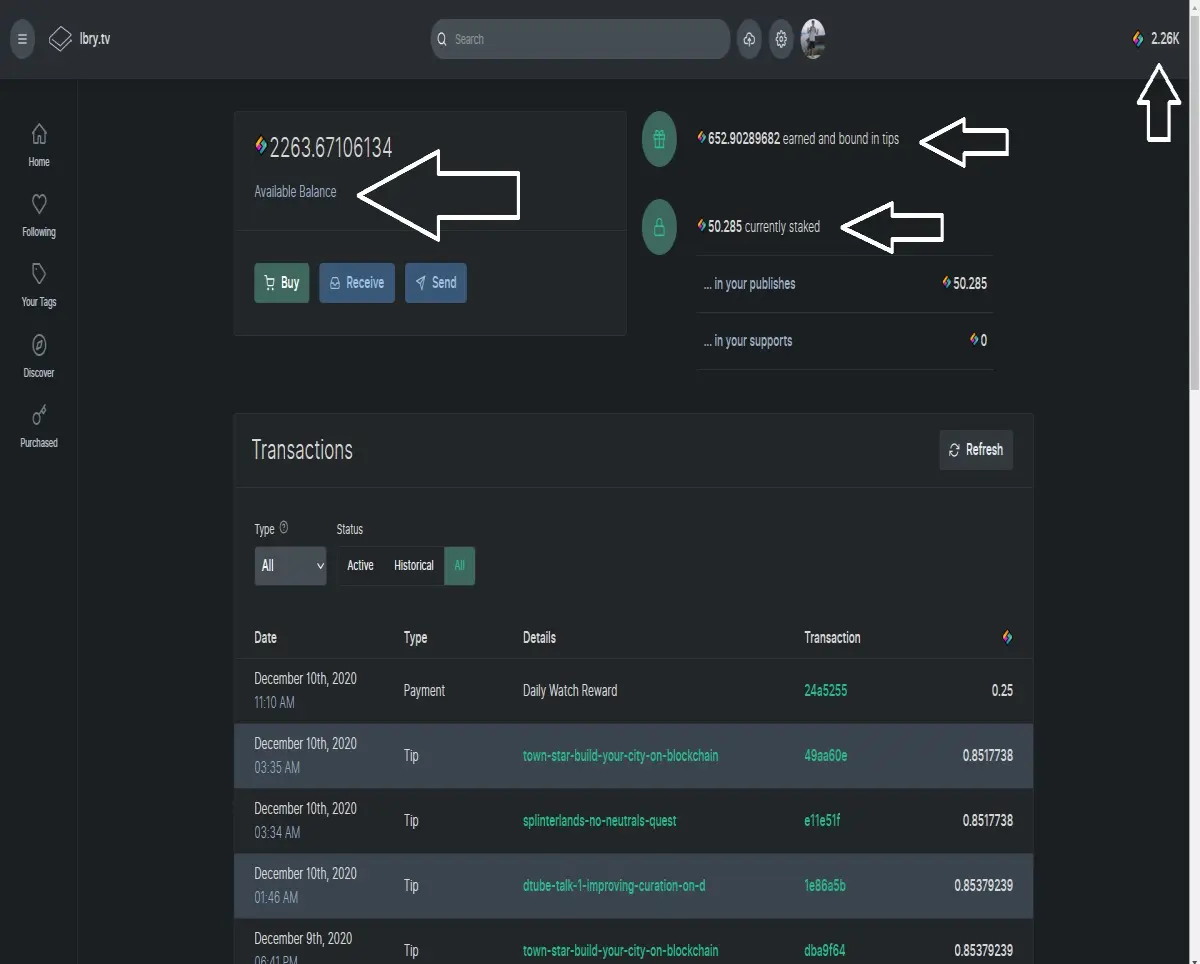Open the upload/publish cloud icon
The height and width of the screenshot is (964, 1200).
(x=749, y=39)
